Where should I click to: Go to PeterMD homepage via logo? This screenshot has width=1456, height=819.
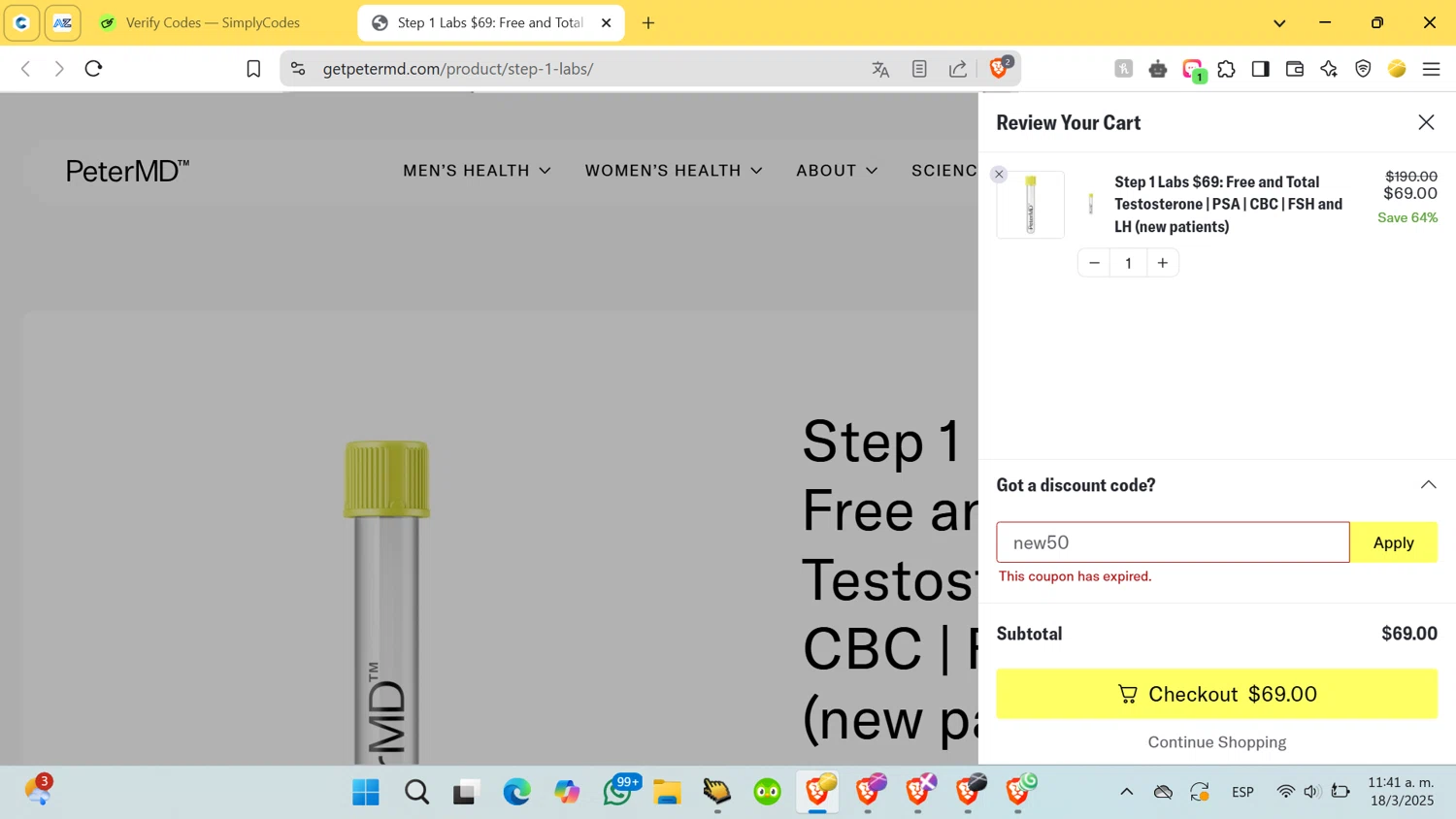[x=127, y=171]
